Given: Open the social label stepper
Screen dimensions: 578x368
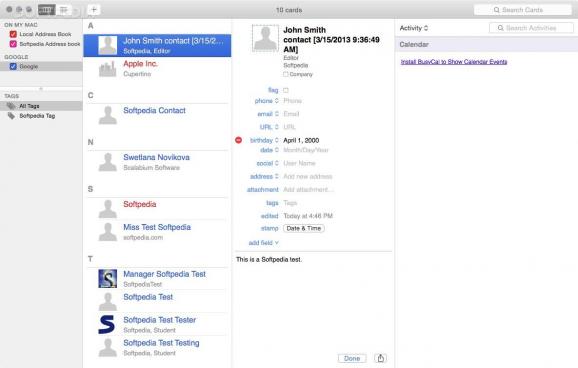Looking at the screenshot, I should (276, 163).
